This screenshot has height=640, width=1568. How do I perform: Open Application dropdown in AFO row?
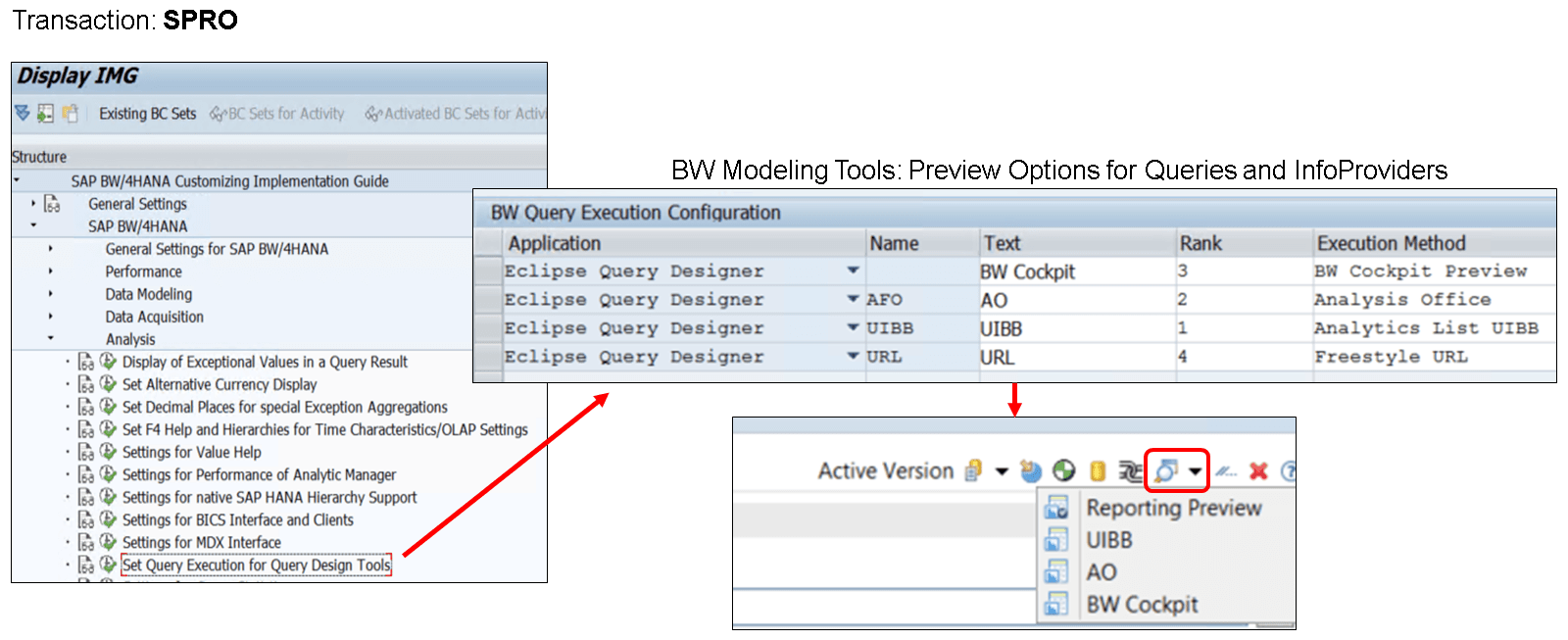(x=853, y=299)
